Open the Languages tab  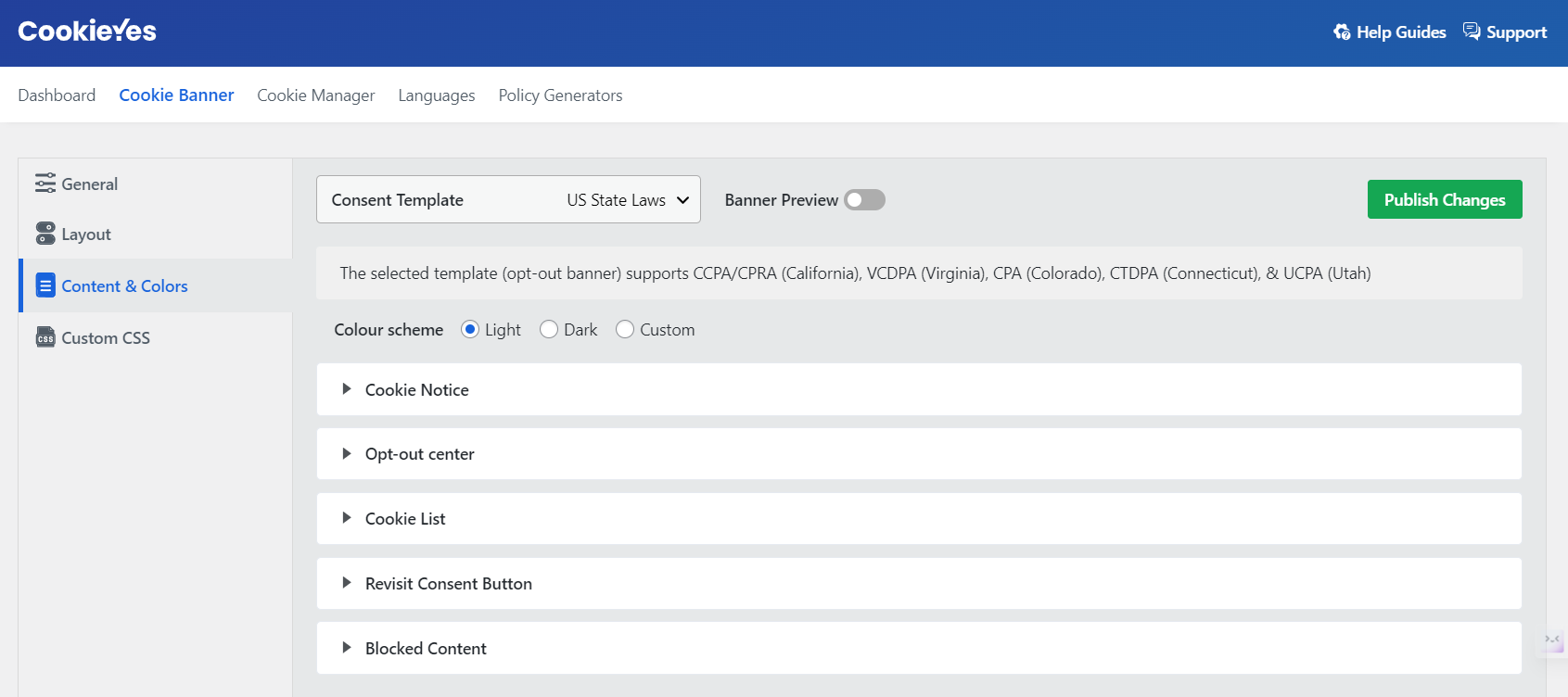[x=437, y=95]
